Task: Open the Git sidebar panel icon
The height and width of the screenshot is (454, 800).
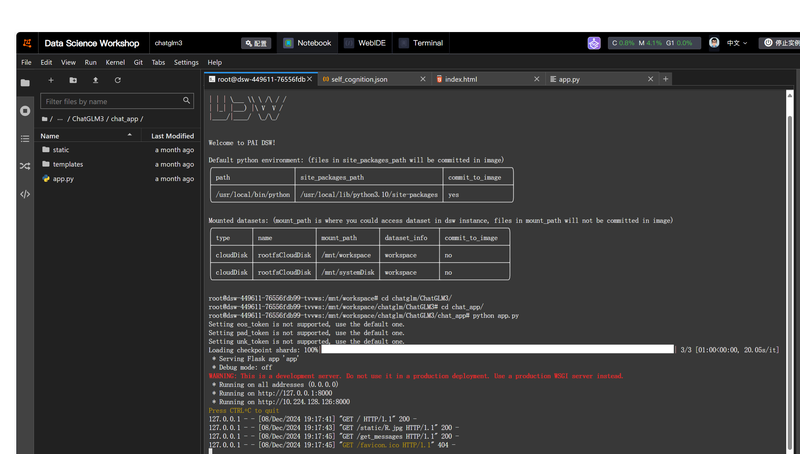Action: [25, 166]
